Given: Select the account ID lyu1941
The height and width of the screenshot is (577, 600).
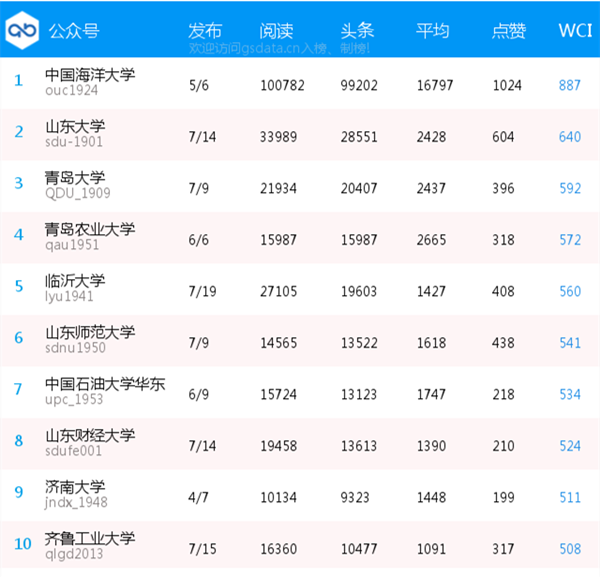Looking at the screenshot, I should click(x=69, y=297).
